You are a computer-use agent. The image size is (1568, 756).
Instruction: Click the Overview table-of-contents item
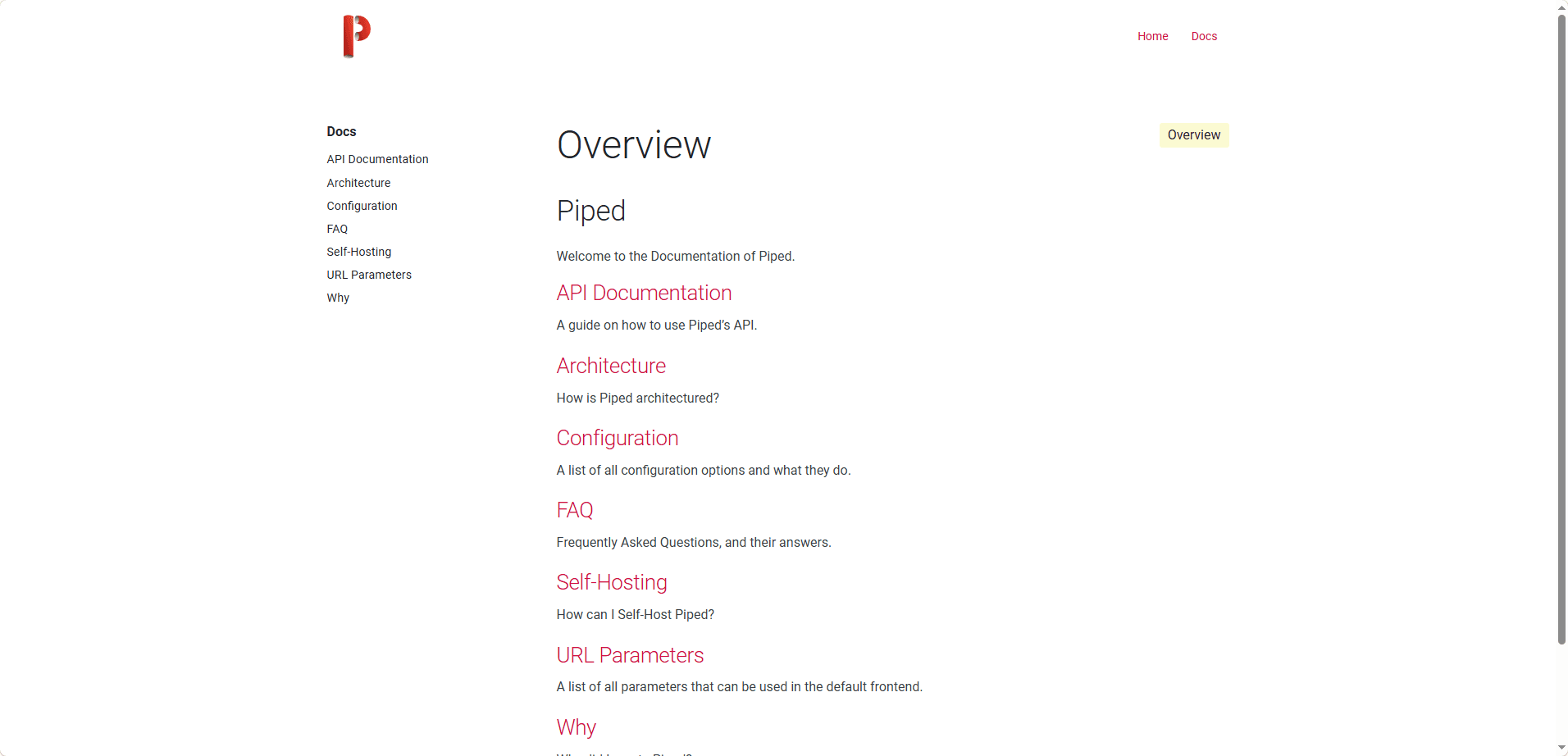pyautogui.click(x=1193, y=135)
